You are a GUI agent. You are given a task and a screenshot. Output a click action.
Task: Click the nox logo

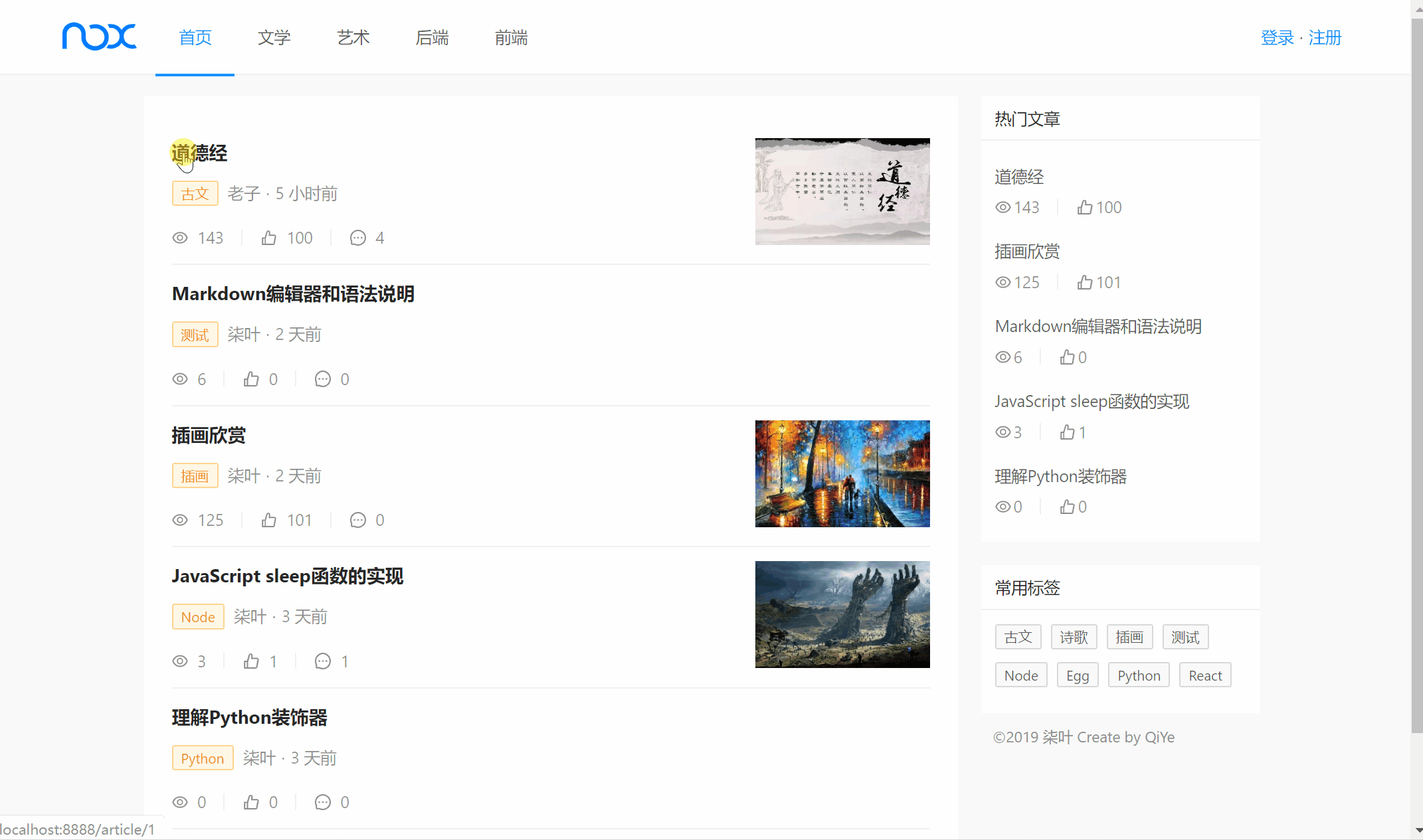99,37
